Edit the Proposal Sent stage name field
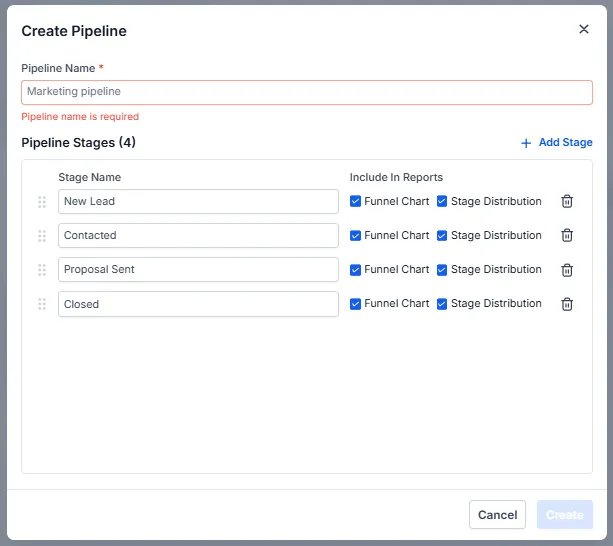 198,269
